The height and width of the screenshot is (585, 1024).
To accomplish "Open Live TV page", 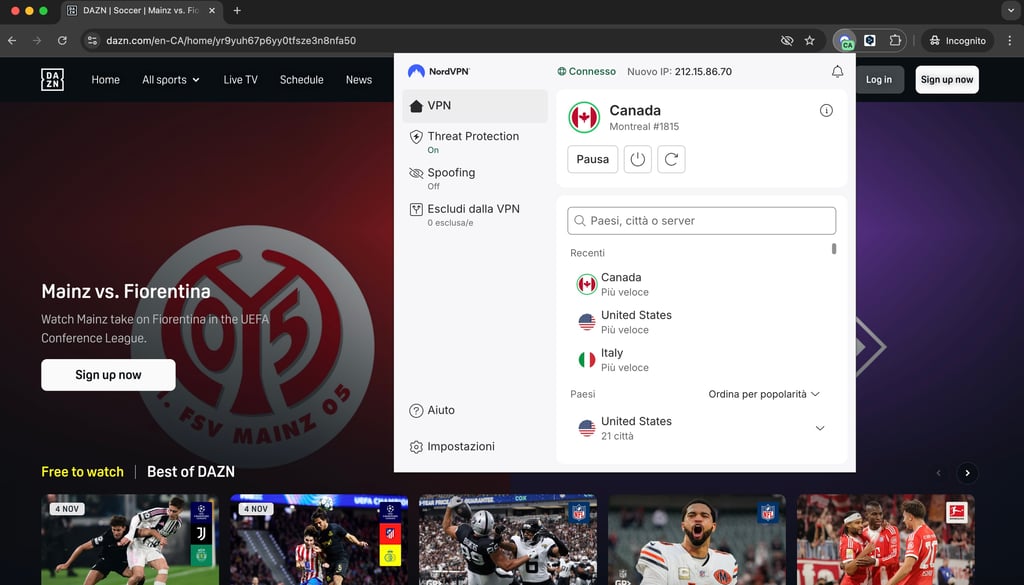I will pyautogui.click(x=240, y=80).
